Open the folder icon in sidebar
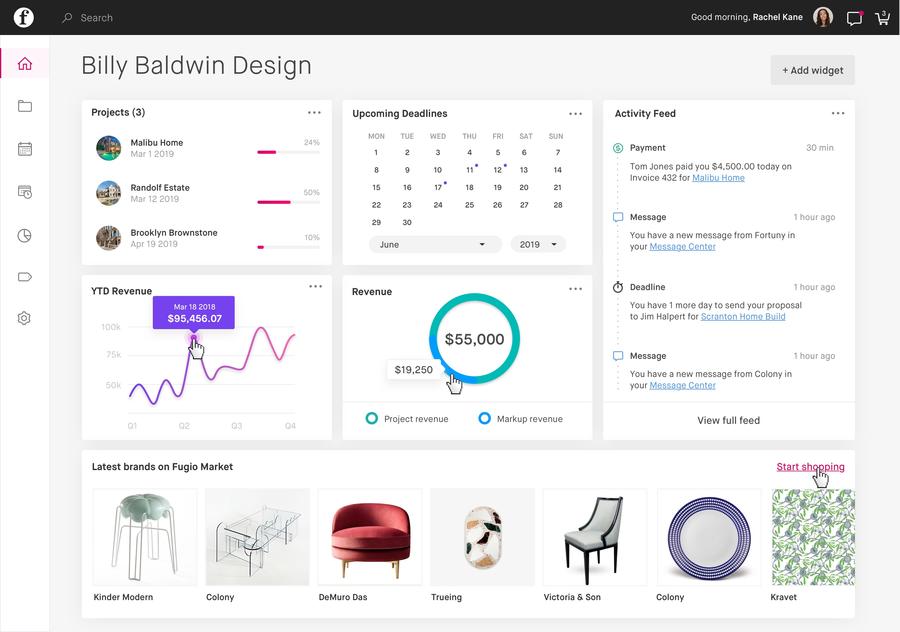This screenshot has width=900, height=632. 25,106
